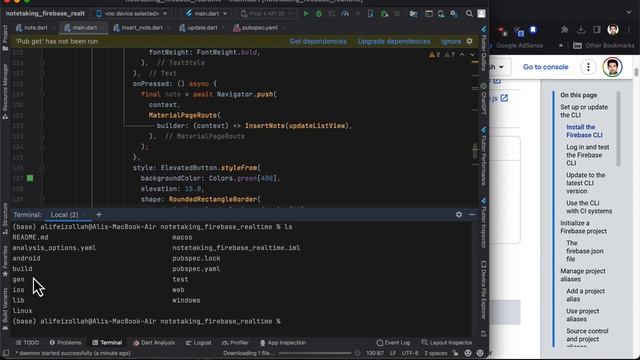Open Device File Explorer side panel
This screenshot has width=640, height=360.
(x=484, y=290)
